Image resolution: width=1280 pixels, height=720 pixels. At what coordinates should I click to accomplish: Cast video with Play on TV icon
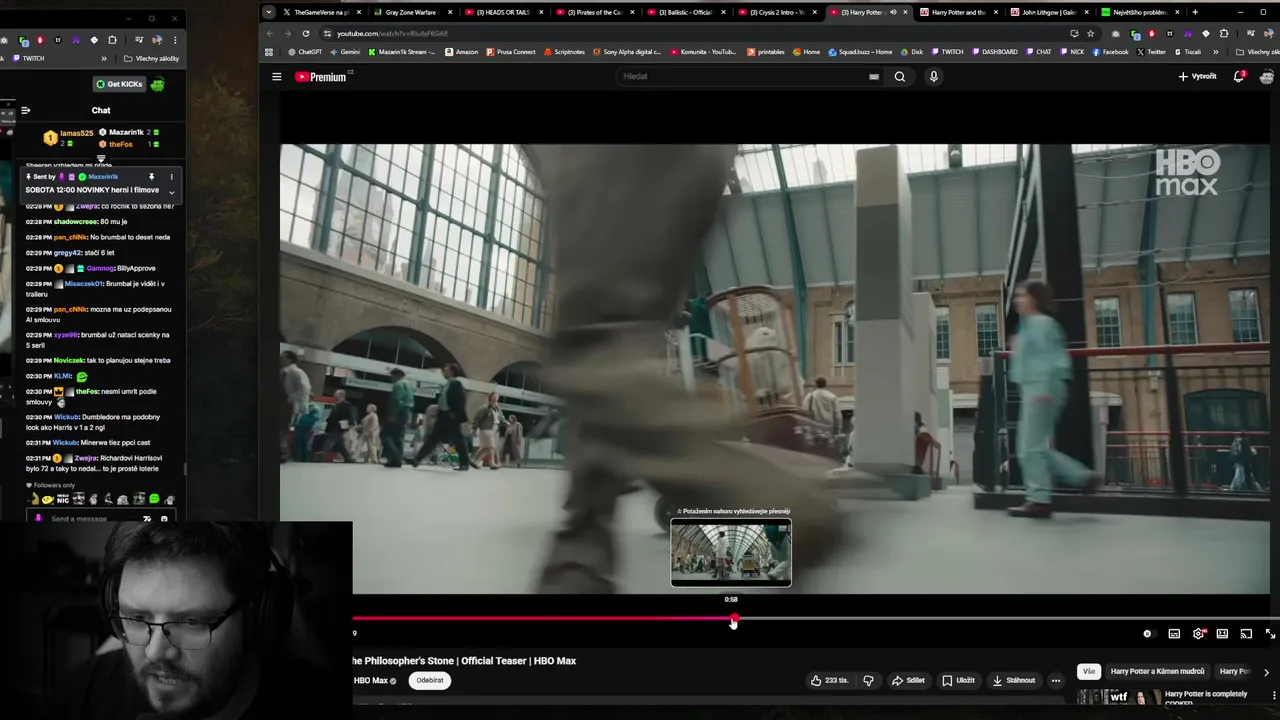tap(1246, 633)
